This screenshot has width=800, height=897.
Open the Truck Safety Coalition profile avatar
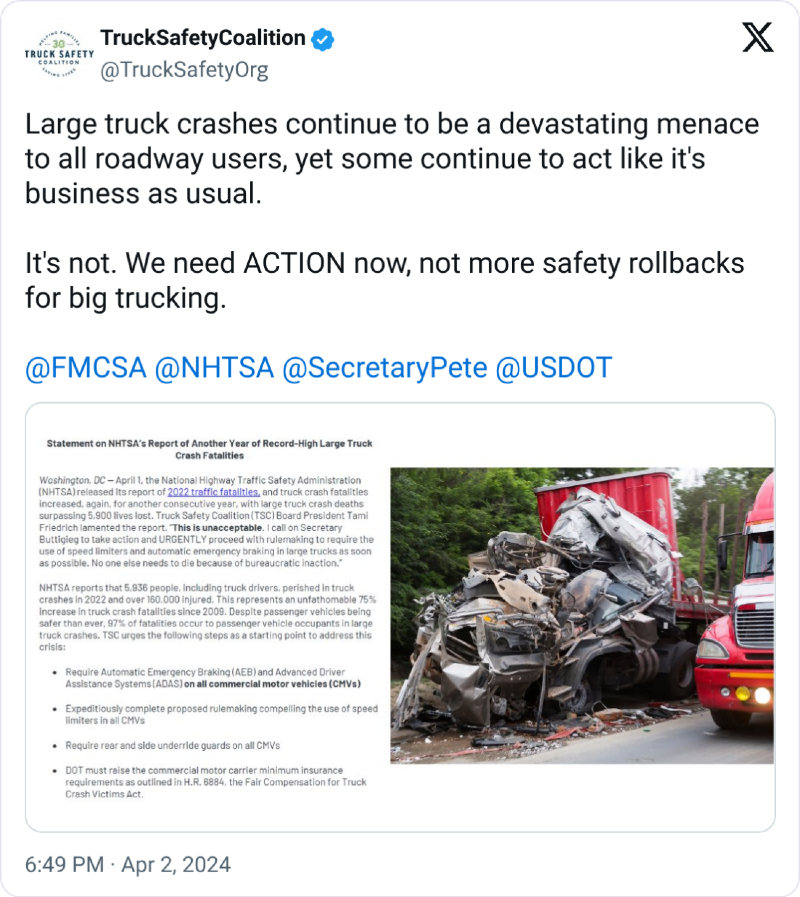tap(59, 54)
